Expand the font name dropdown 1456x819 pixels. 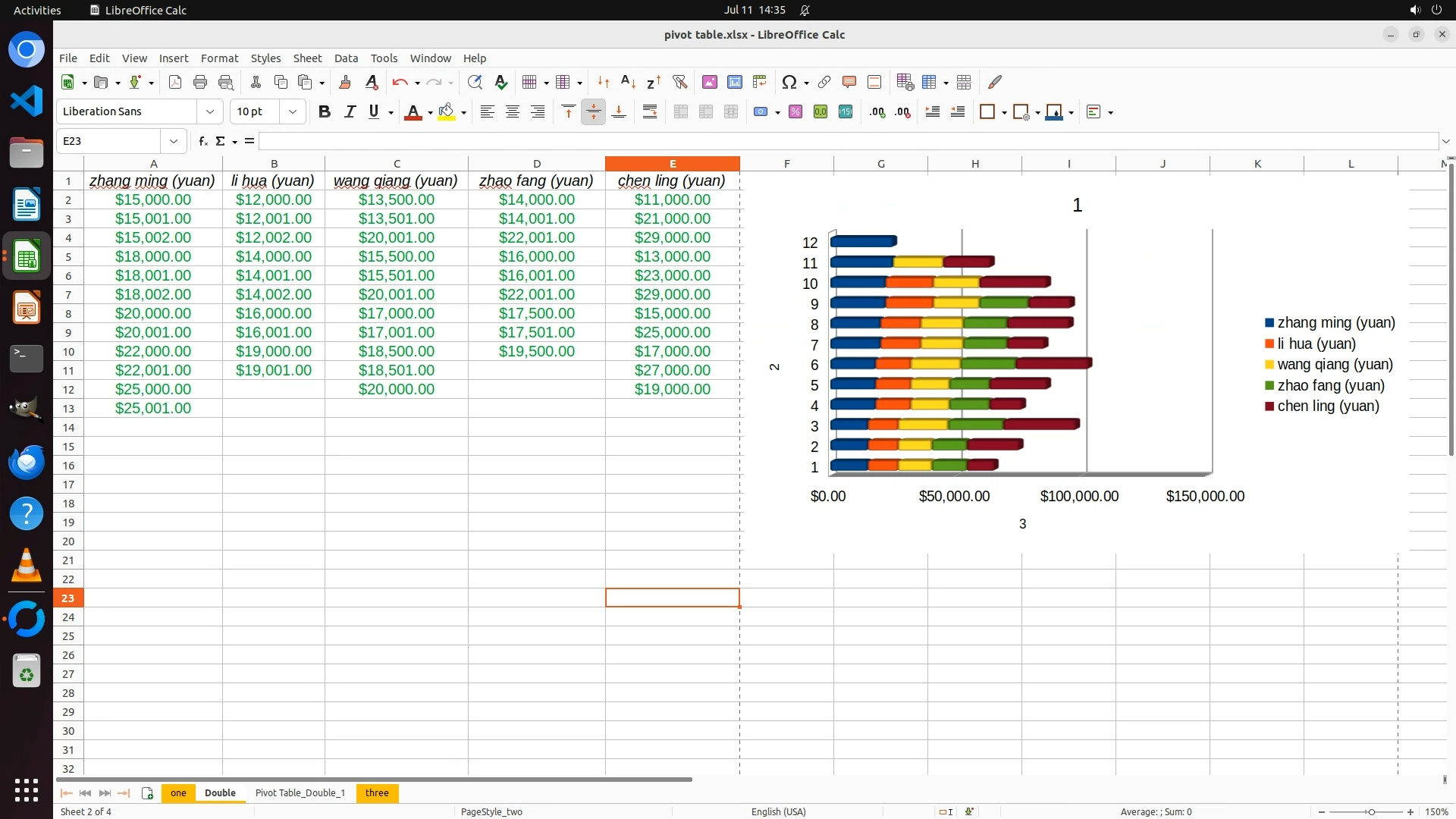pyautogui.click(x=210, y=112)
